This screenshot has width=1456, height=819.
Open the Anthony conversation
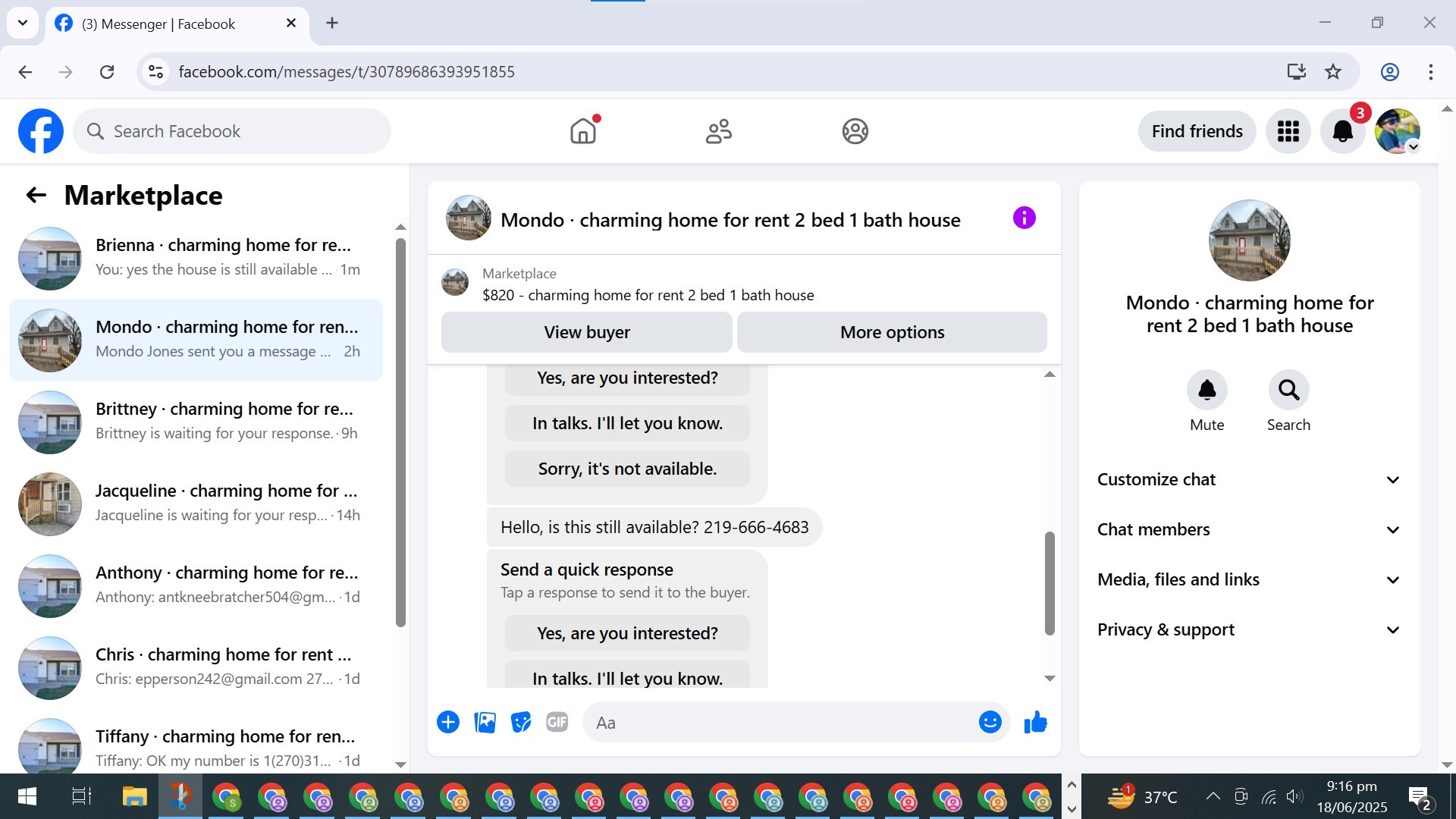click(196, 586)
